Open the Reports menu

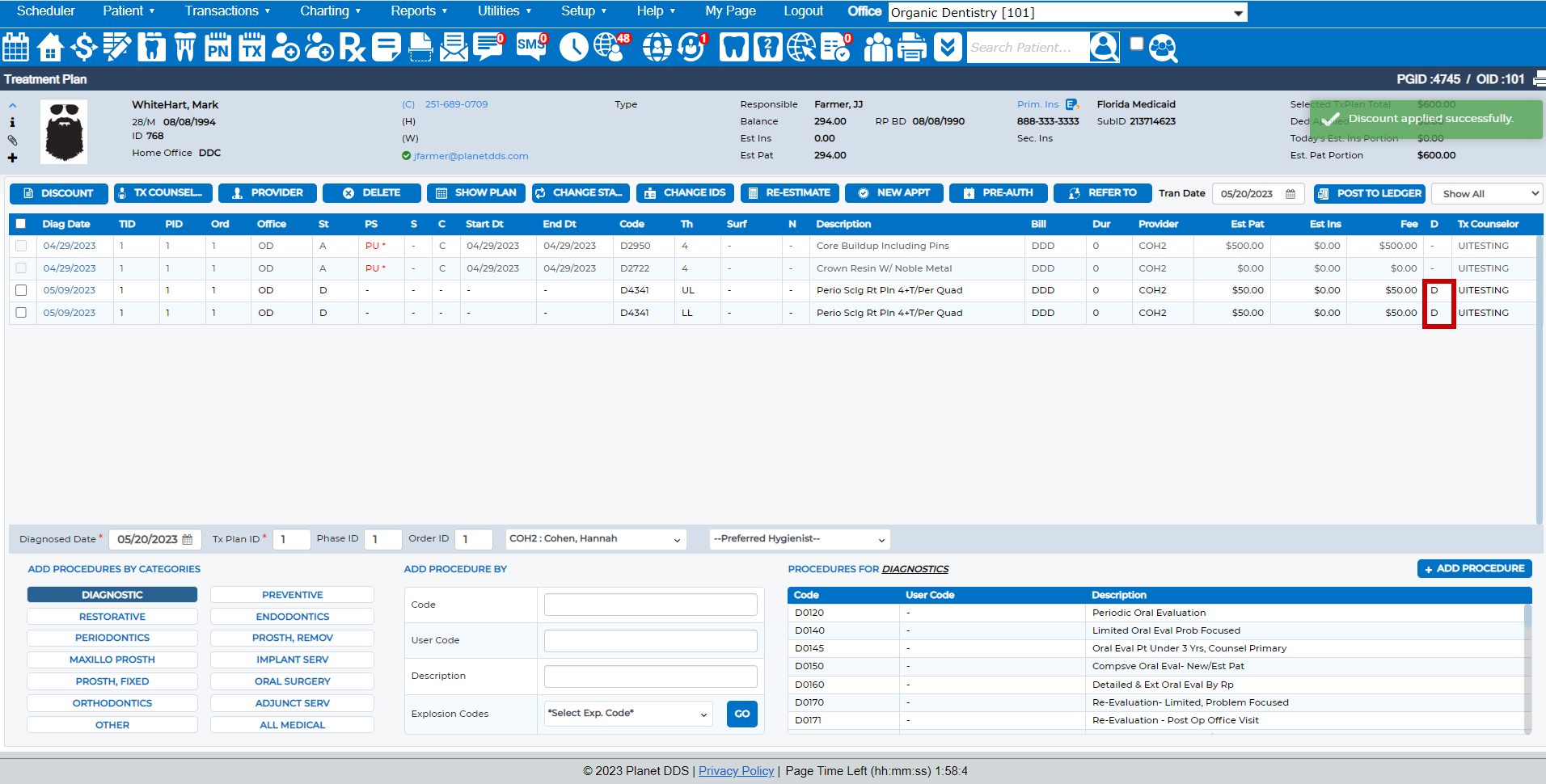coord(419,11)
